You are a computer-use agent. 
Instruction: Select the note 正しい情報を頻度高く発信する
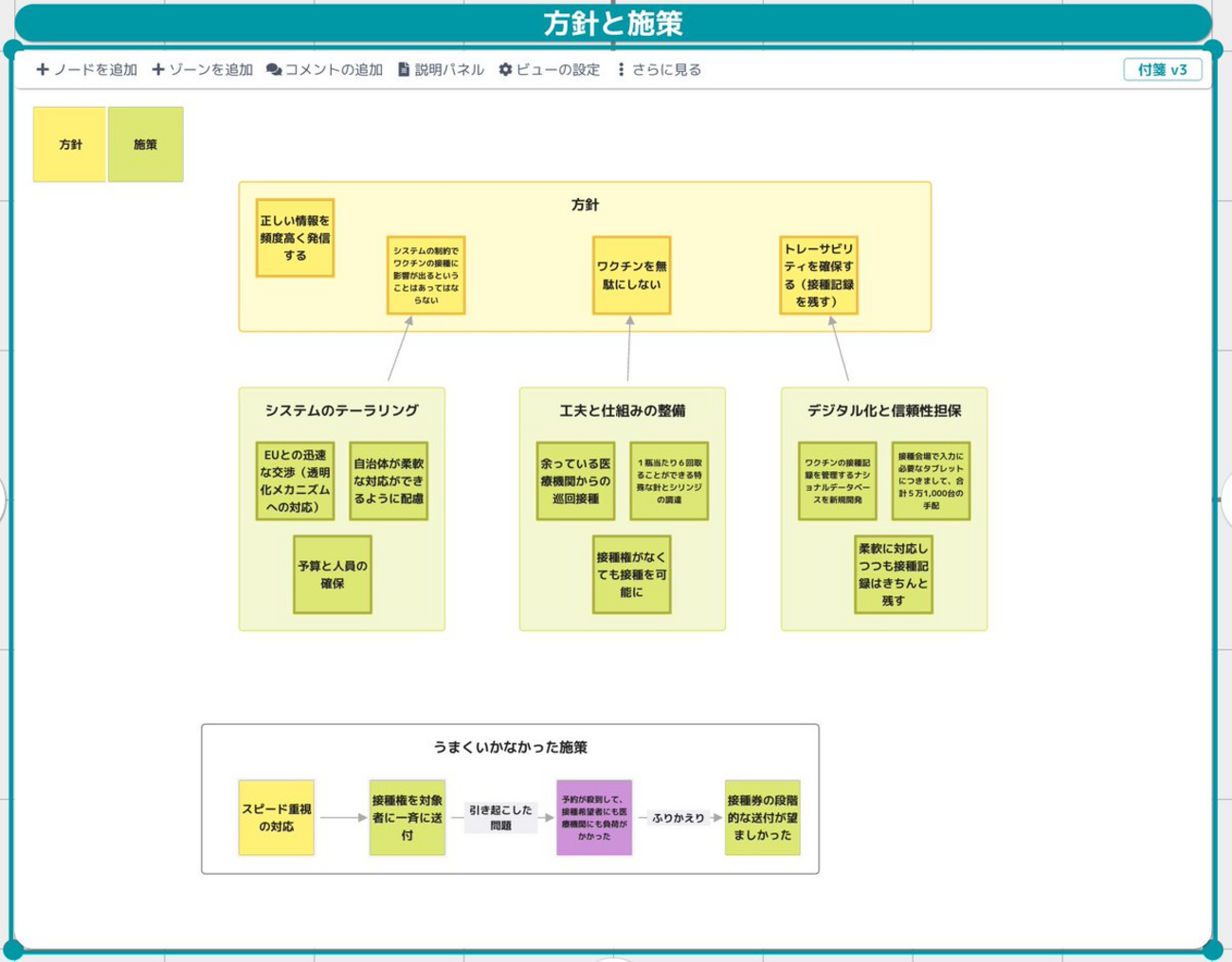(295, 238)
